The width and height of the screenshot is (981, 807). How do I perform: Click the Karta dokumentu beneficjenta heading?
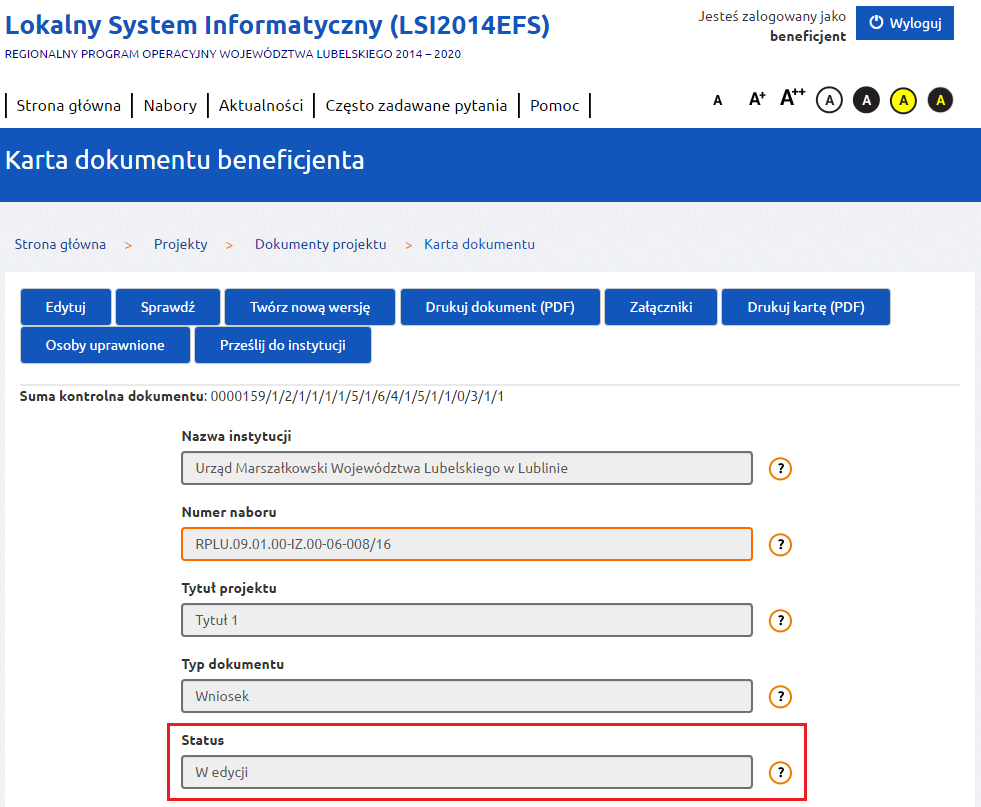coord(185,160)
